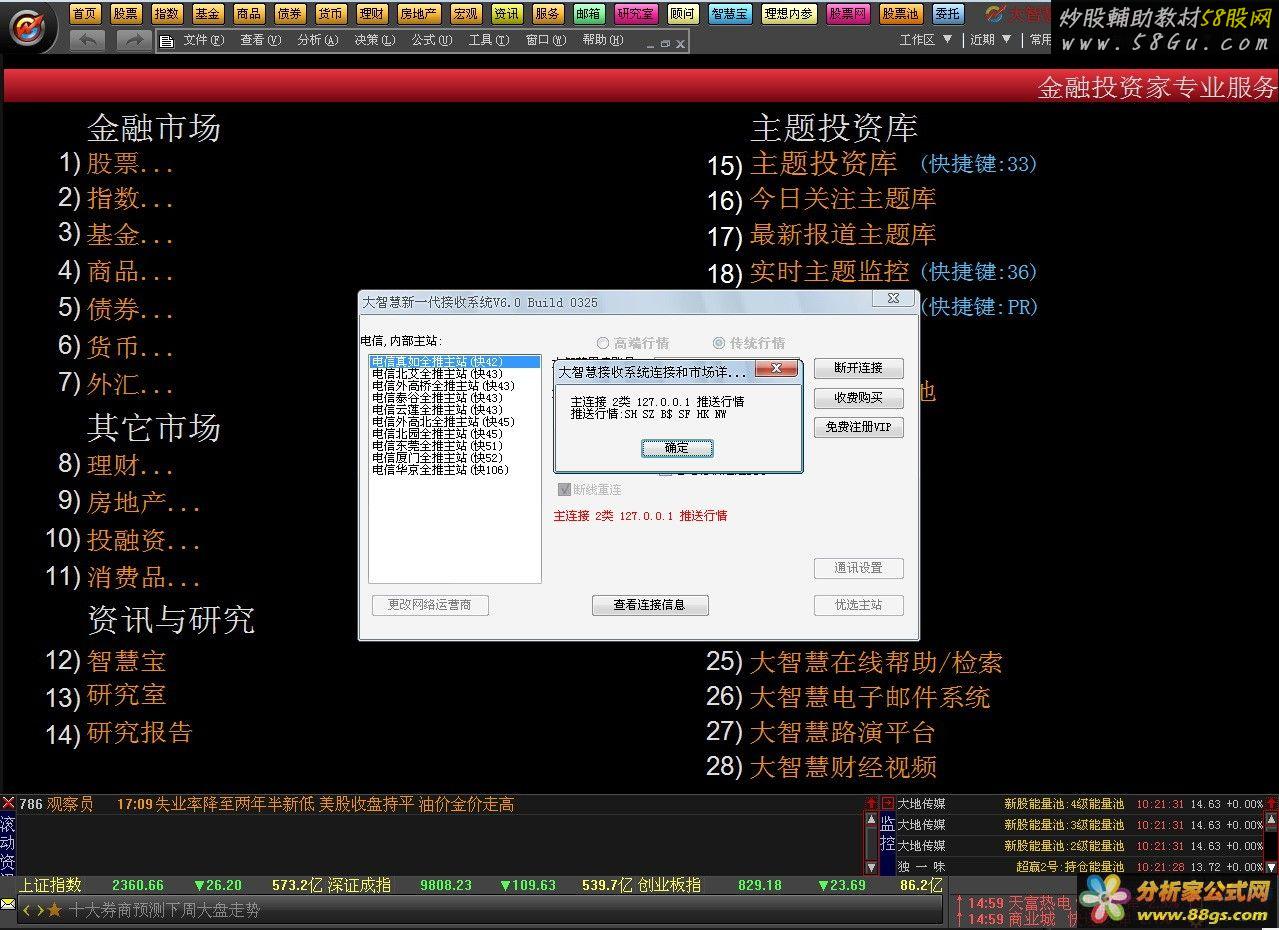The height and width of the screenshot is (930, 1279).
Task: Open the 研究报告 link
Action: [x=139, y=732]
